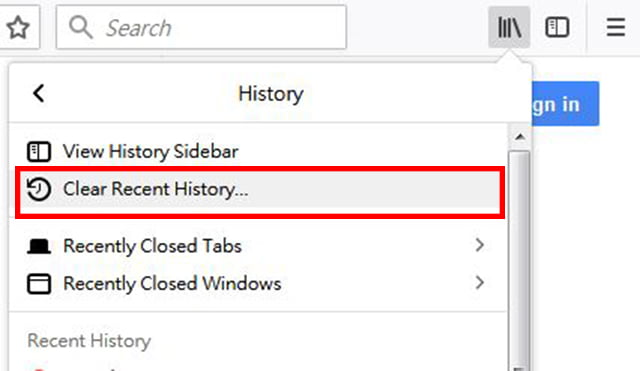The width and height of the screenshot is (640, 371).
Task: Click the magnifier icon in the search box
Action: pyautogui.click(x=80, y=27)
